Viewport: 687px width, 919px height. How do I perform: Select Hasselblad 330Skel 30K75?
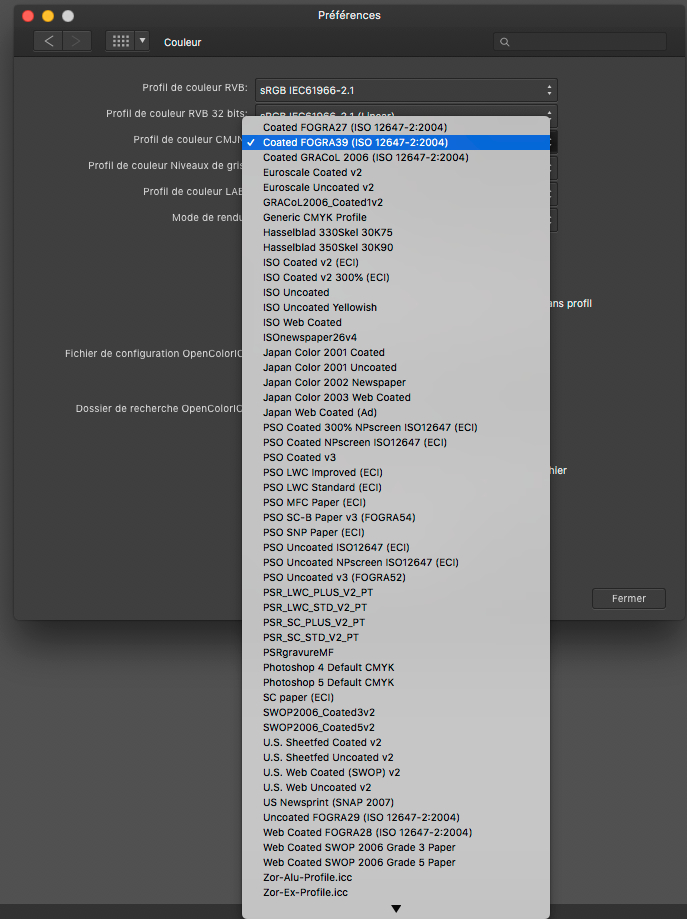(x=396, y=233)
